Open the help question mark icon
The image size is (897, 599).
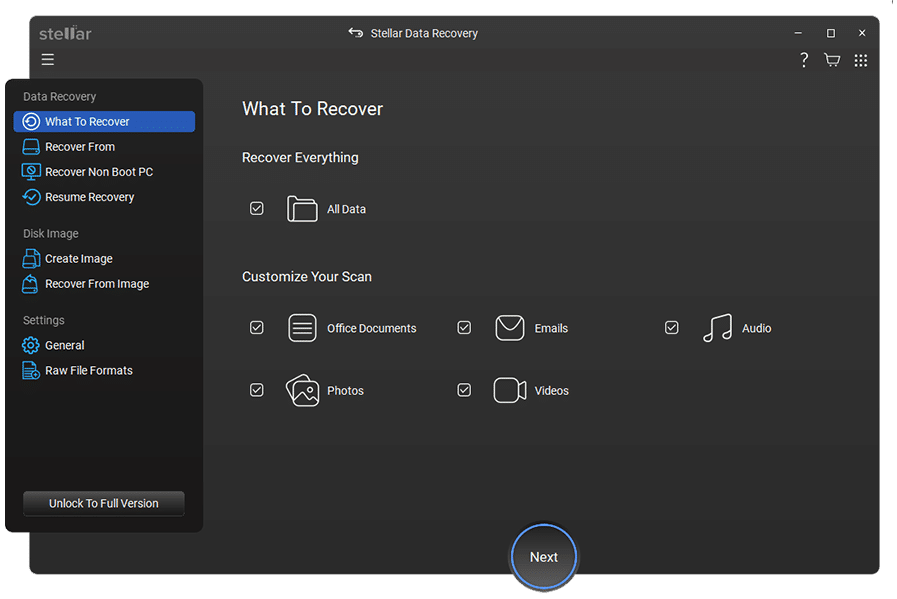804,60
